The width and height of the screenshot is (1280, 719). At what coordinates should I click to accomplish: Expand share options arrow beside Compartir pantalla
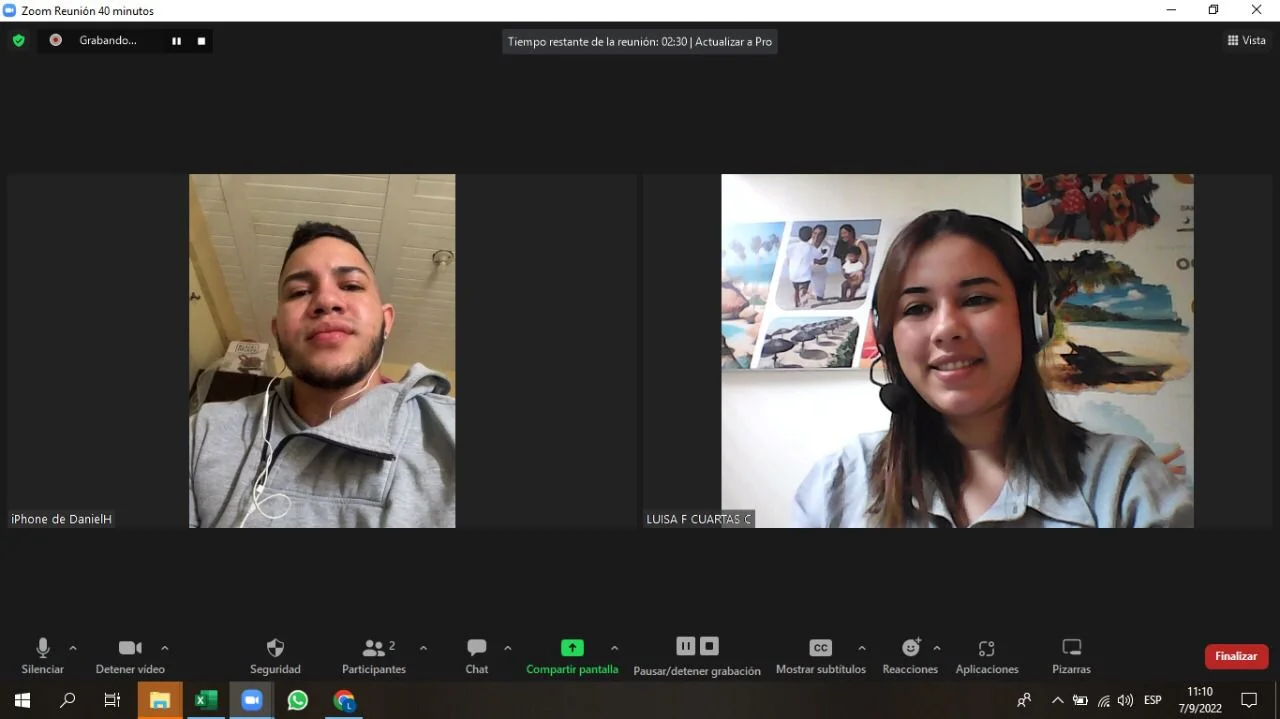pyautogui.click(x=615, y=648)
